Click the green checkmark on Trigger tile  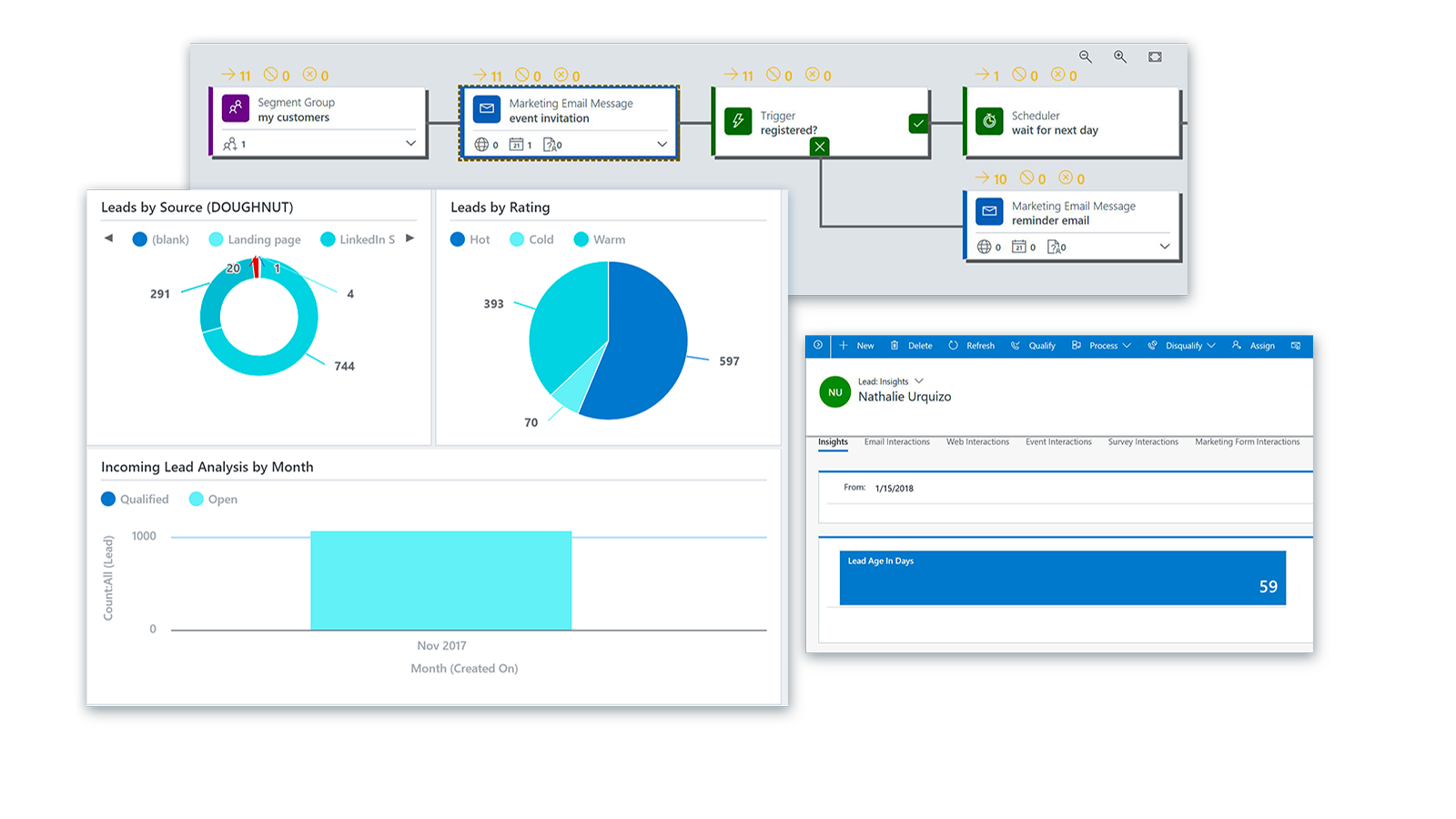click(918, 123)
